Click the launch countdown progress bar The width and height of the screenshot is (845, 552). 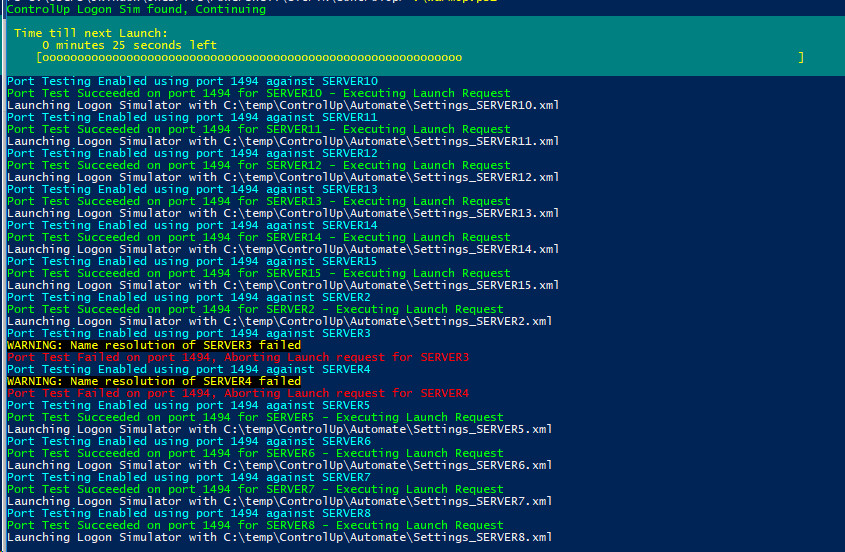click(420, 57)
